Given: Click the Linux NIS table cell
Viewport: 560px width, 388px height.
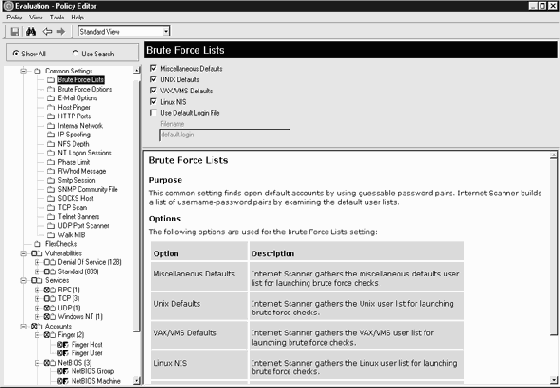Looking at the screenshot, I should (199, 365).
